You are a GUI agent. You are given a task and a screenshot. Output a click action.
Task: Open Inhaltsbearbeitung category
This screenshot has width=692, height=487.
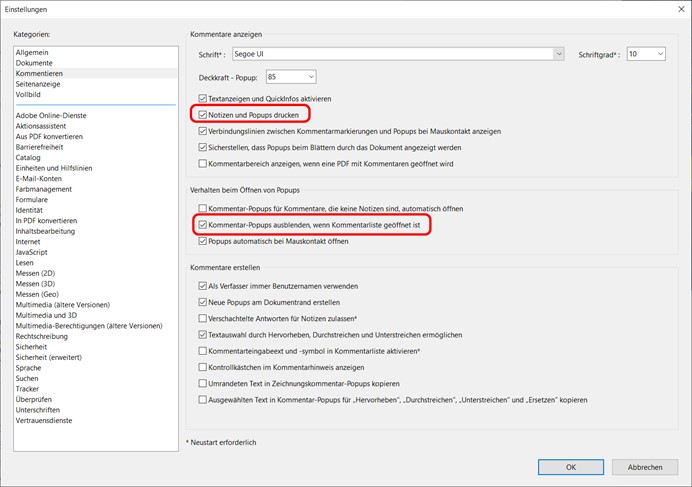45,231
